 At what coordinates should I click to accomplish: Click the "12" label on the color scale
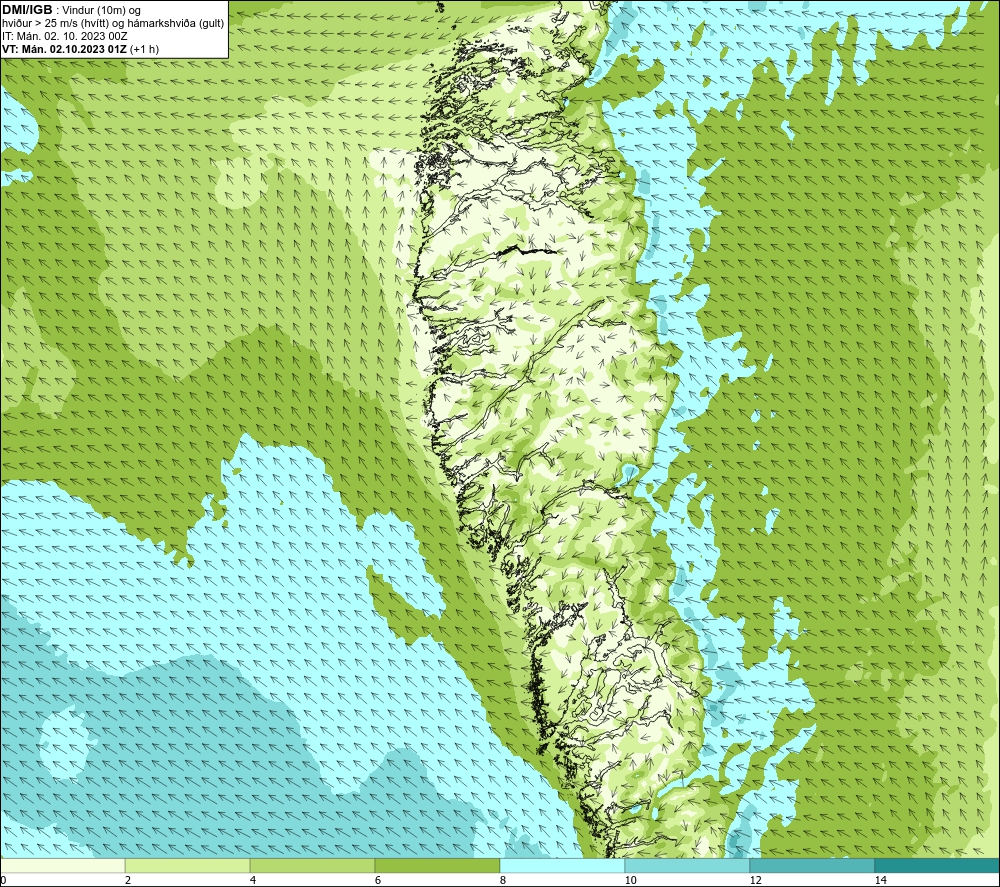[x=756, y=880]
